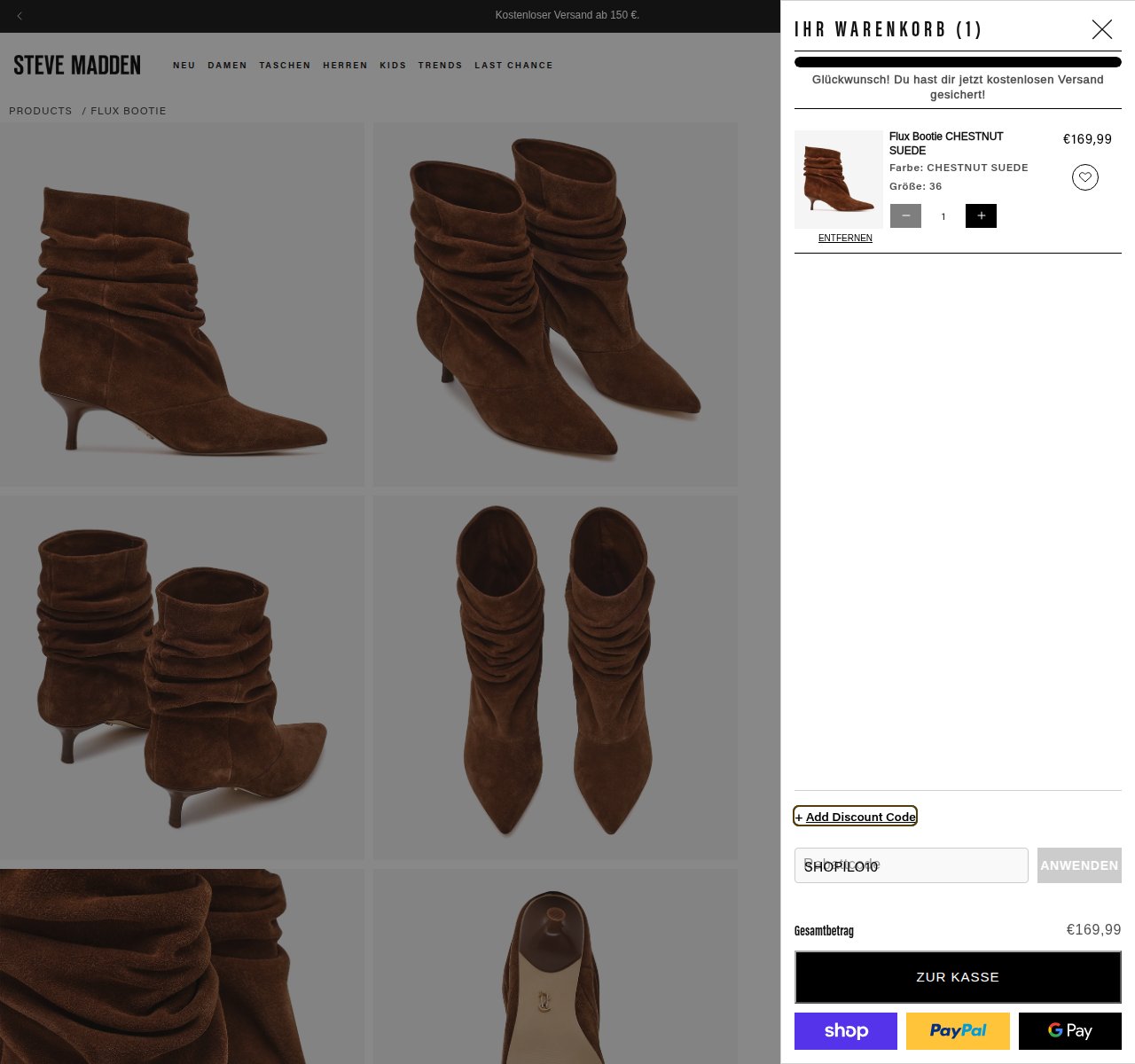Go to PRODUCTS breadcrumb
This screenshot has width=1135, height=1064.
pyautogui.click(x=41, y=111)
